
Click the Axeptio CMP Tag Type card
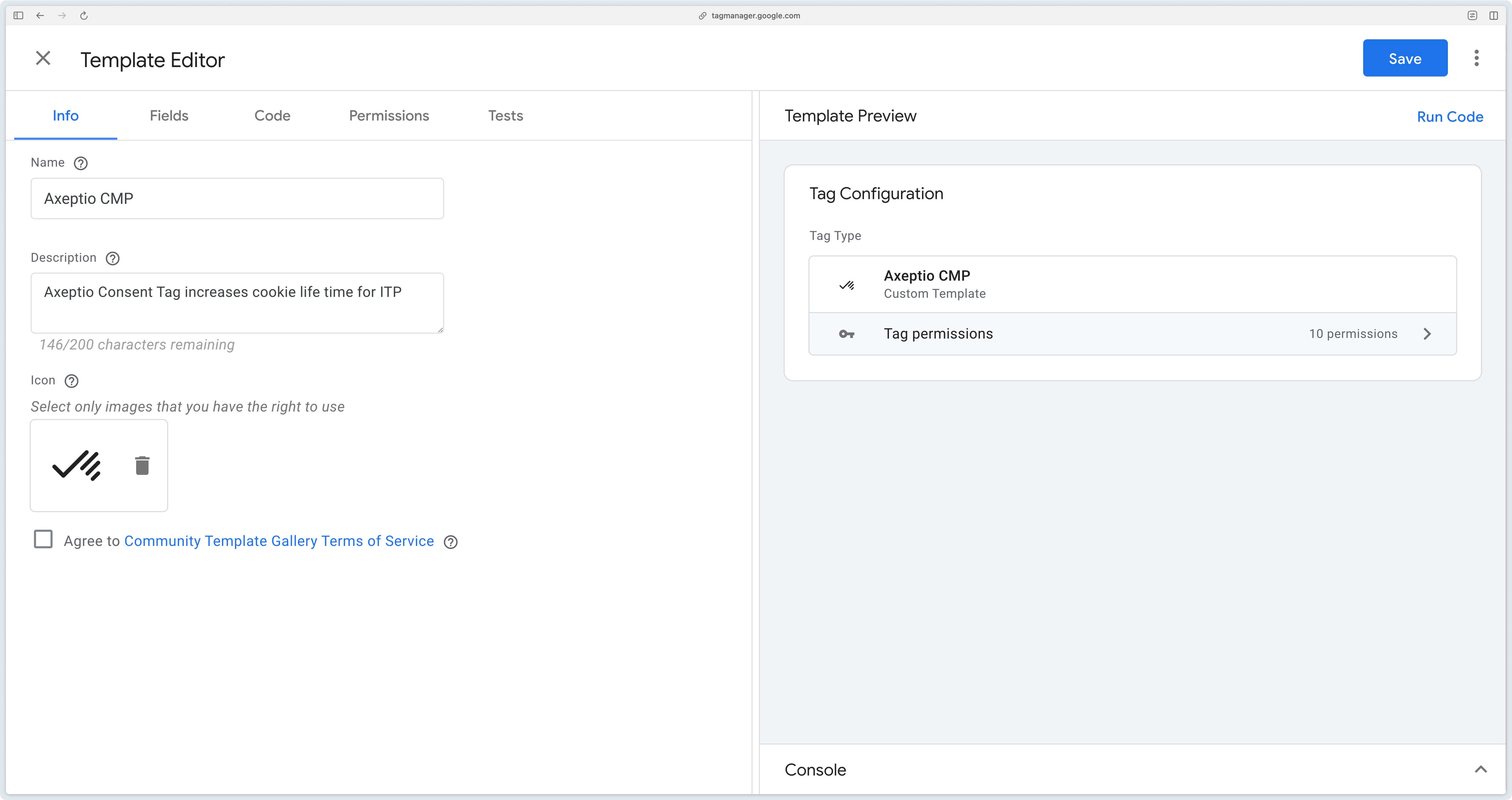click(1132, 284)
